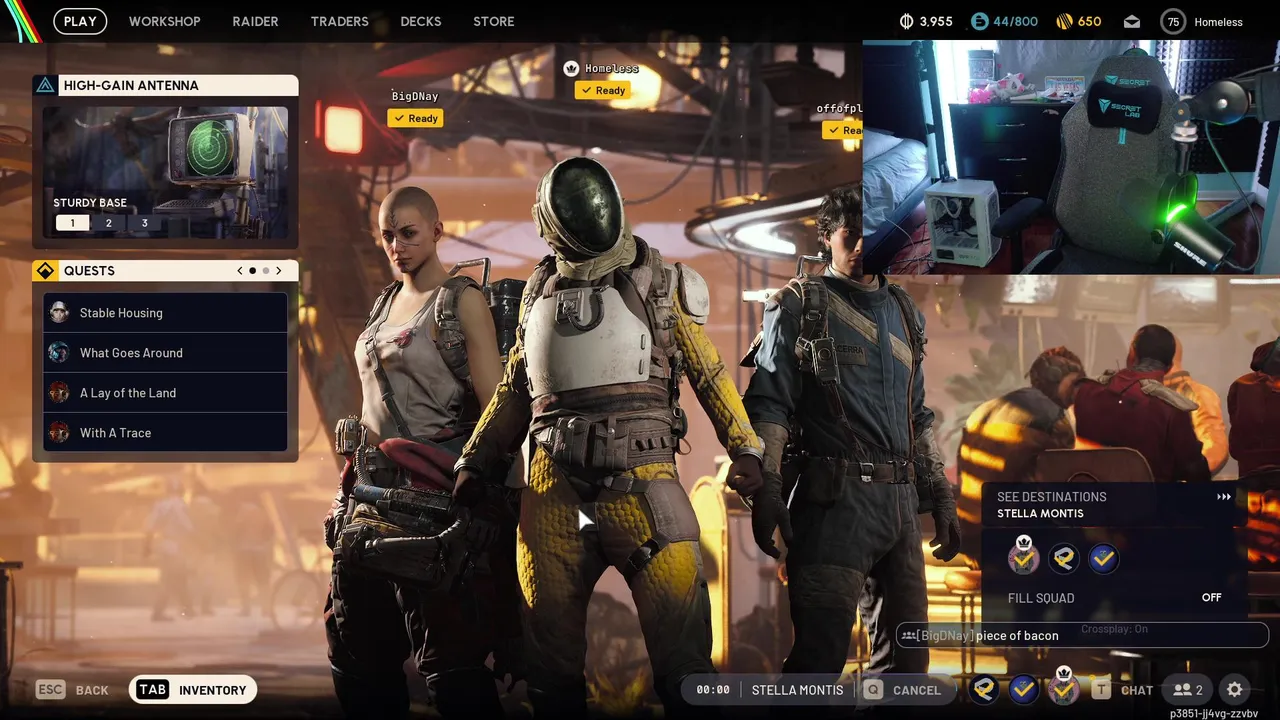Switch to the DECKS tab
Viewport: 1280px width, 720px height.
[x=421, y=21]
